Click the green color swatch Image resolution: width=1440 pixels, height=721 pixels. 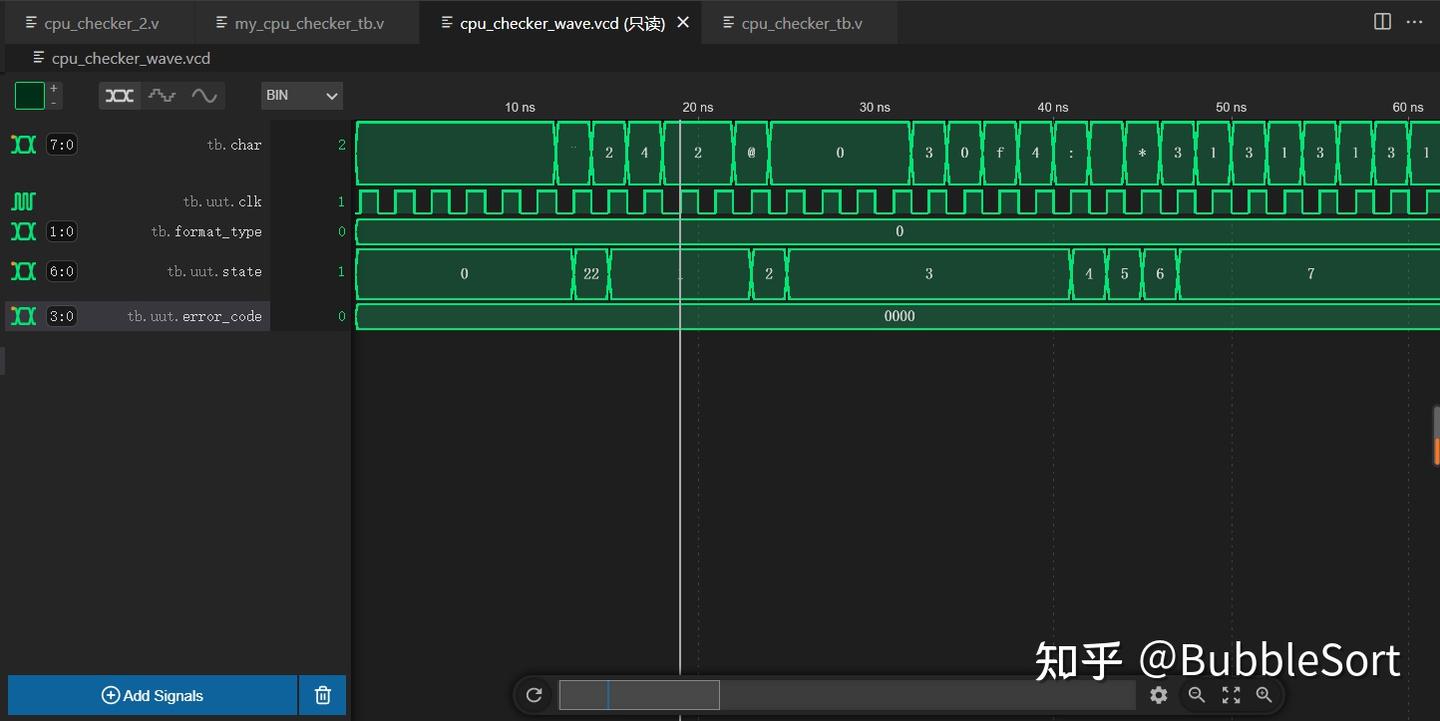[29, 95]
